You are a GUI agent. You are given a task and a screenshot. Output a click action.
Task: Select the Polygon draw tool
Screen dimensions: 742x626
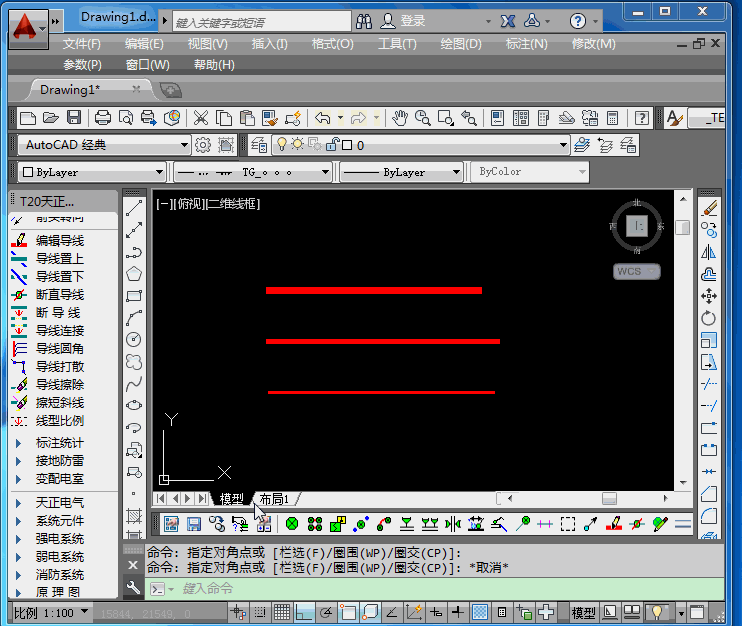(134, 273)
